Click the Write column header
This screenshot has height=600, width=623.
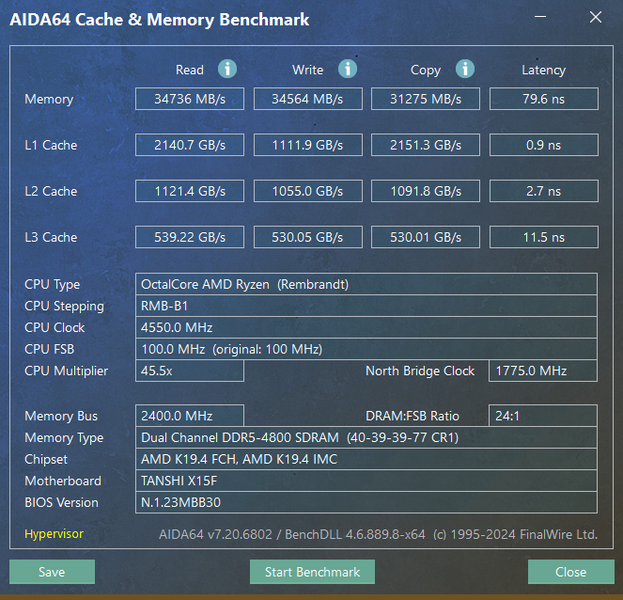[x=308, y=70]
